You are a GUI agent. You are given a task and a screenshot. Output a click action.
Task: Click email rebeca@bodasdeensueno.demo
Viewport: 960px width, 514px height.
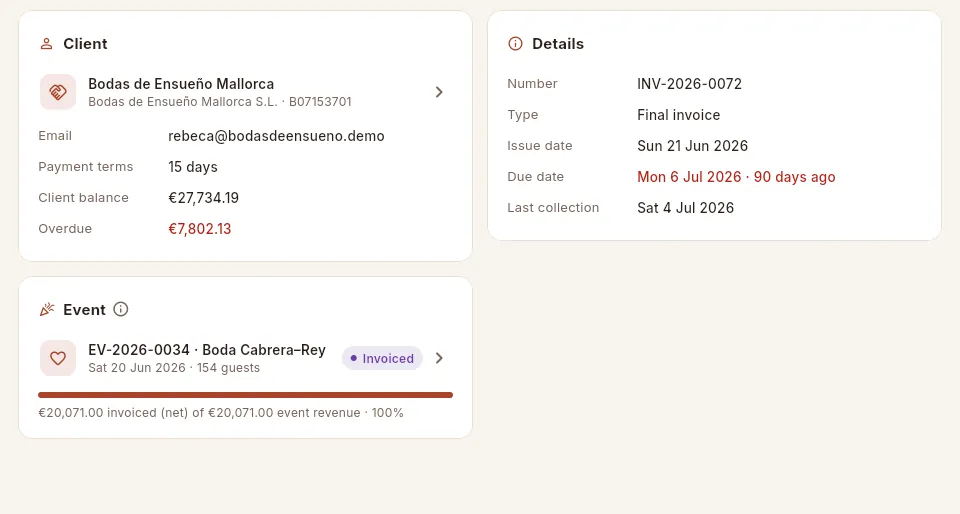276,136
